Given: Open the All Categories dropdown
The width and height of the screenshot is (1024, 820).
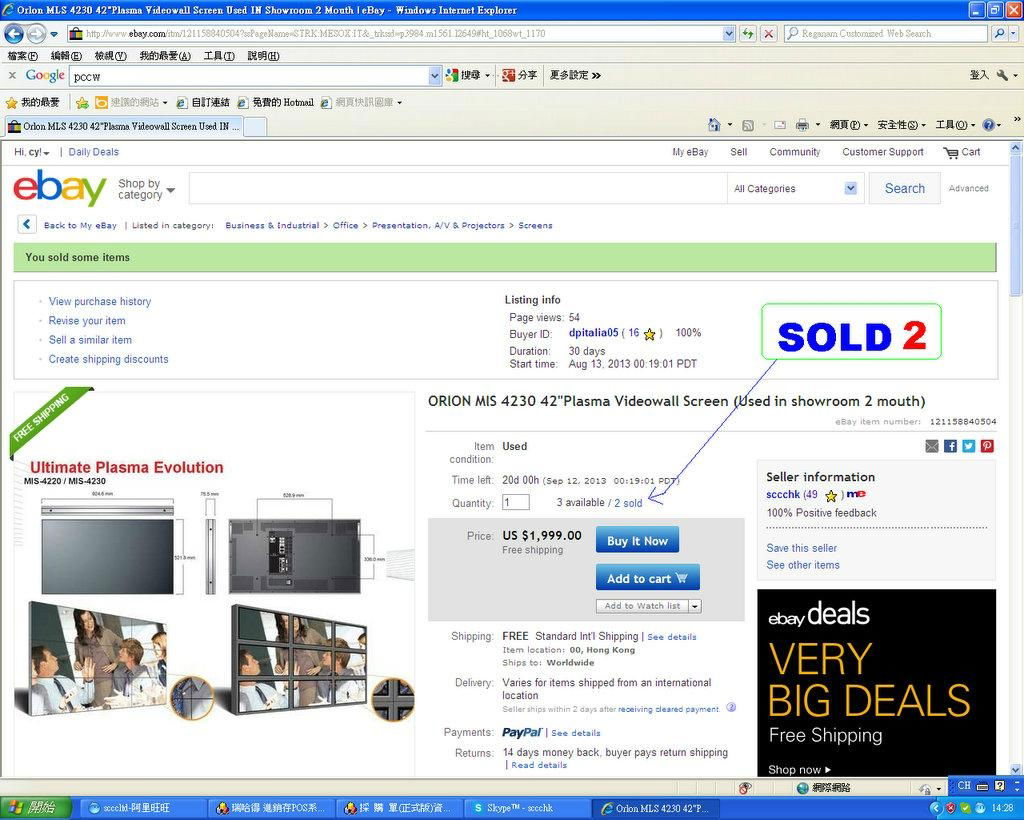Looking at the screenshot, I should 795,188.
